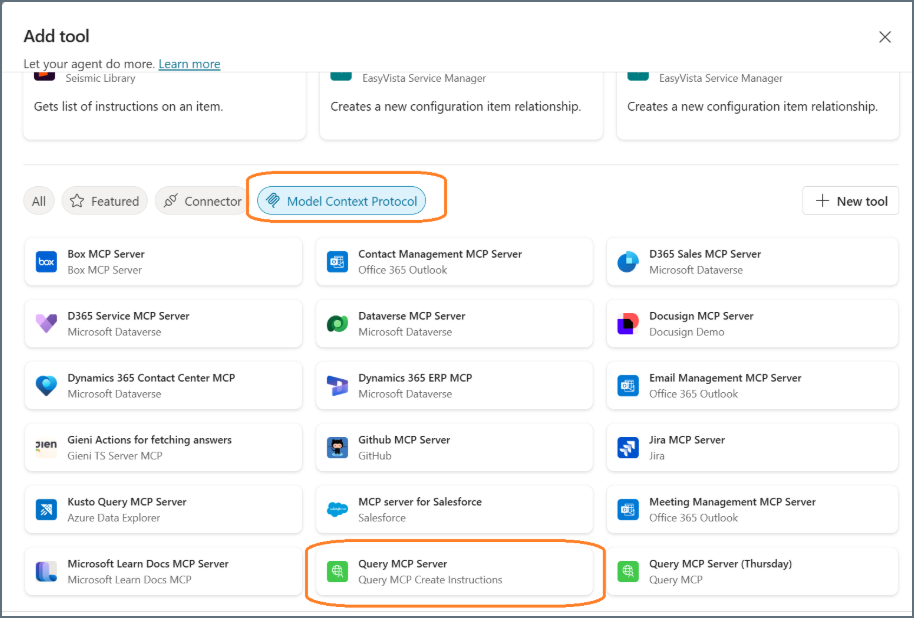Open the Learn more link
914x618 pixels.
189,64
